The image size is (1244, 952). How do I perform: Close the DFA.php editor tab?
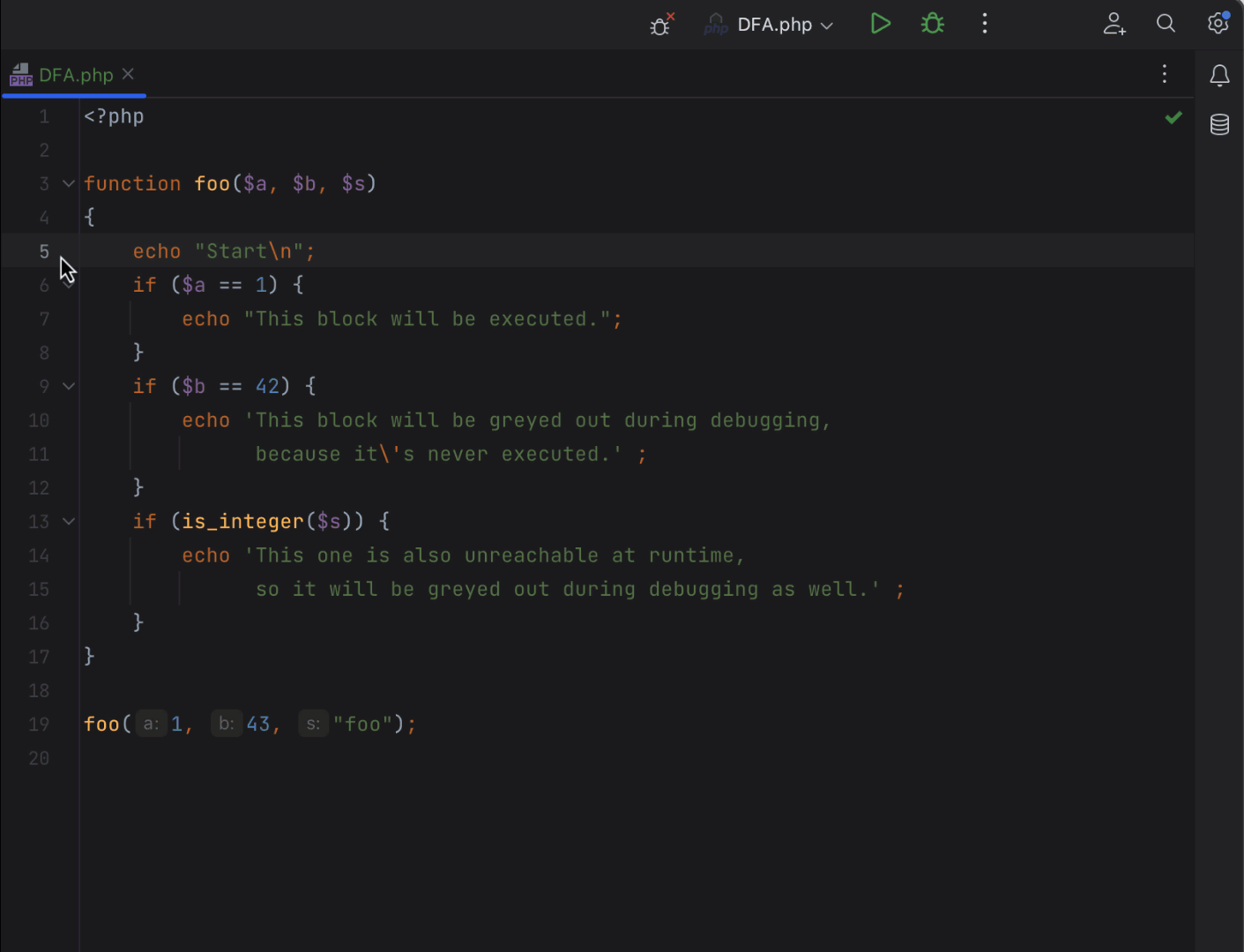(x=128, y=74)
